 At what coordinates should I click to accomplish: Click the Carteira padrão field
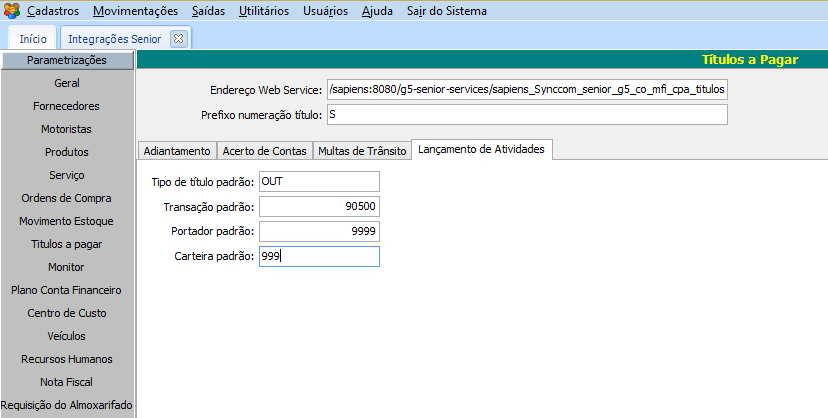[x=319, y=256]
